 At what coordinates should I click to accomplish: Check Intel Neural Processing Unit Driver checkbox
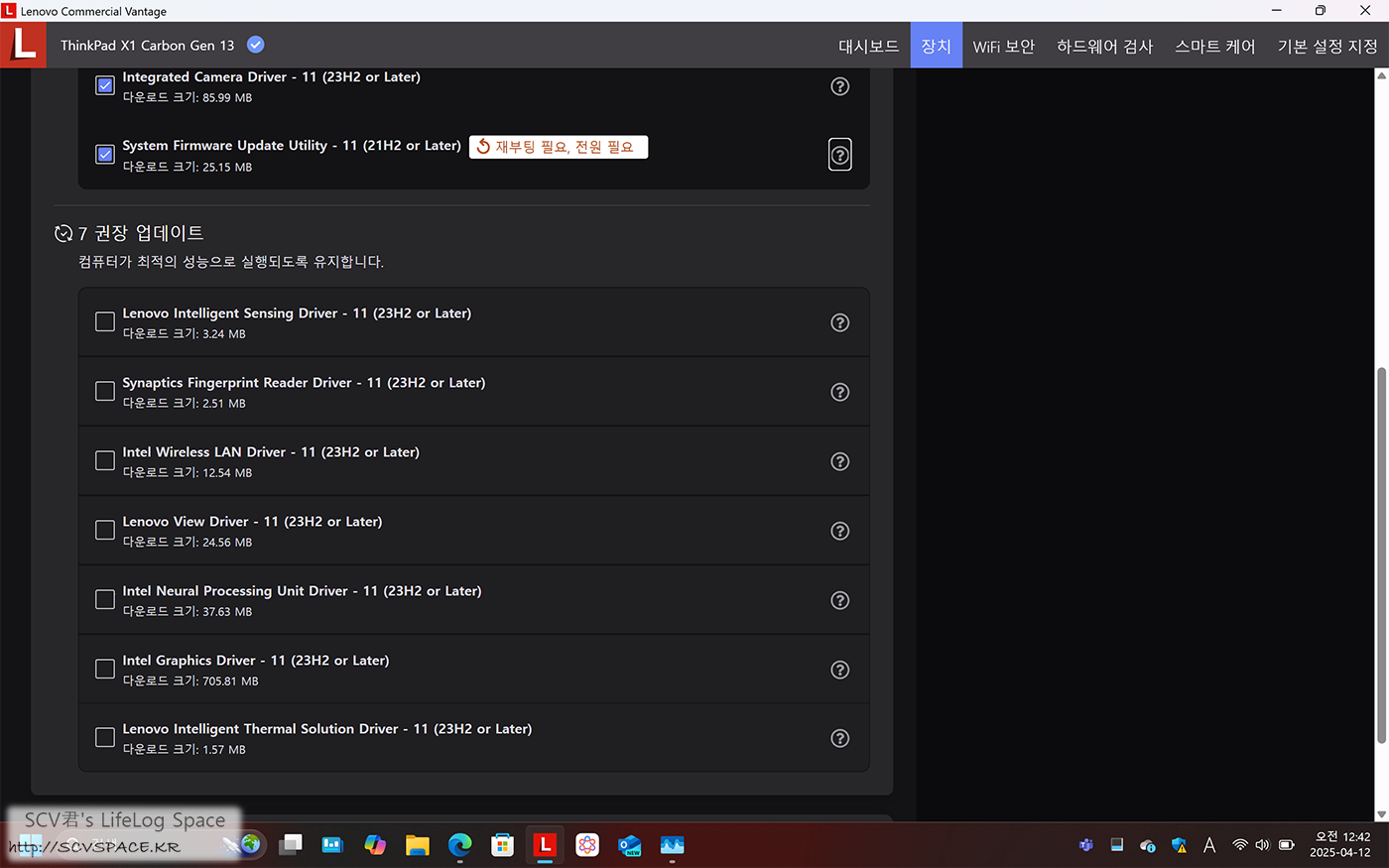tap(105, 600)
